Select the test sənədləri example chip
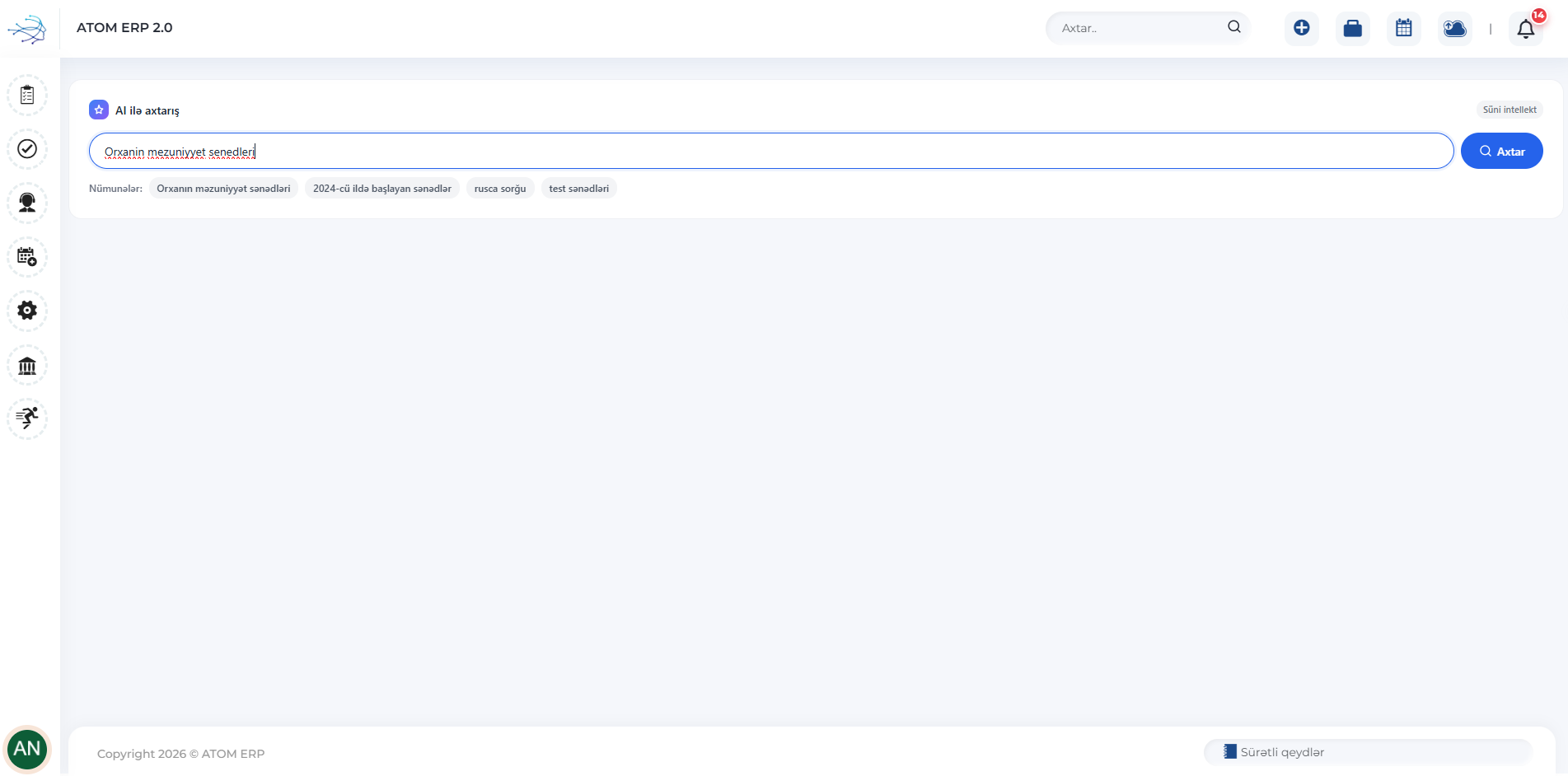1568x776 pixels. pos(579,189)
